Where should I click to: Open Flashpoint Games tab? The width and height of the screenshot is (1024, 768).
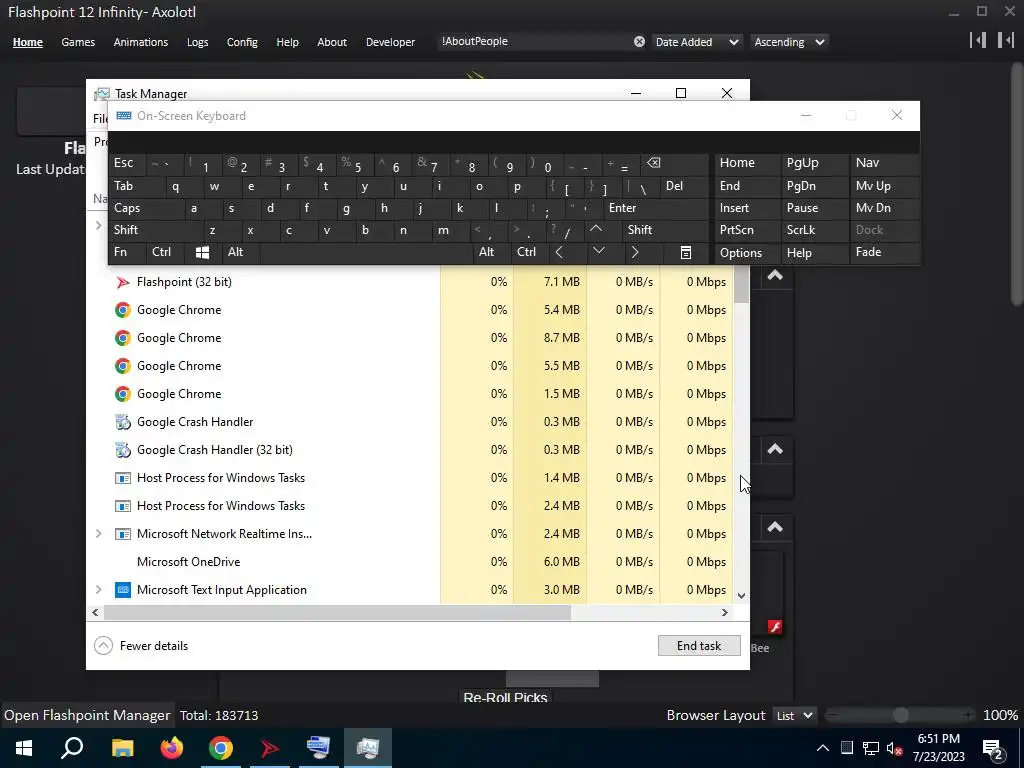pos(78,42)
